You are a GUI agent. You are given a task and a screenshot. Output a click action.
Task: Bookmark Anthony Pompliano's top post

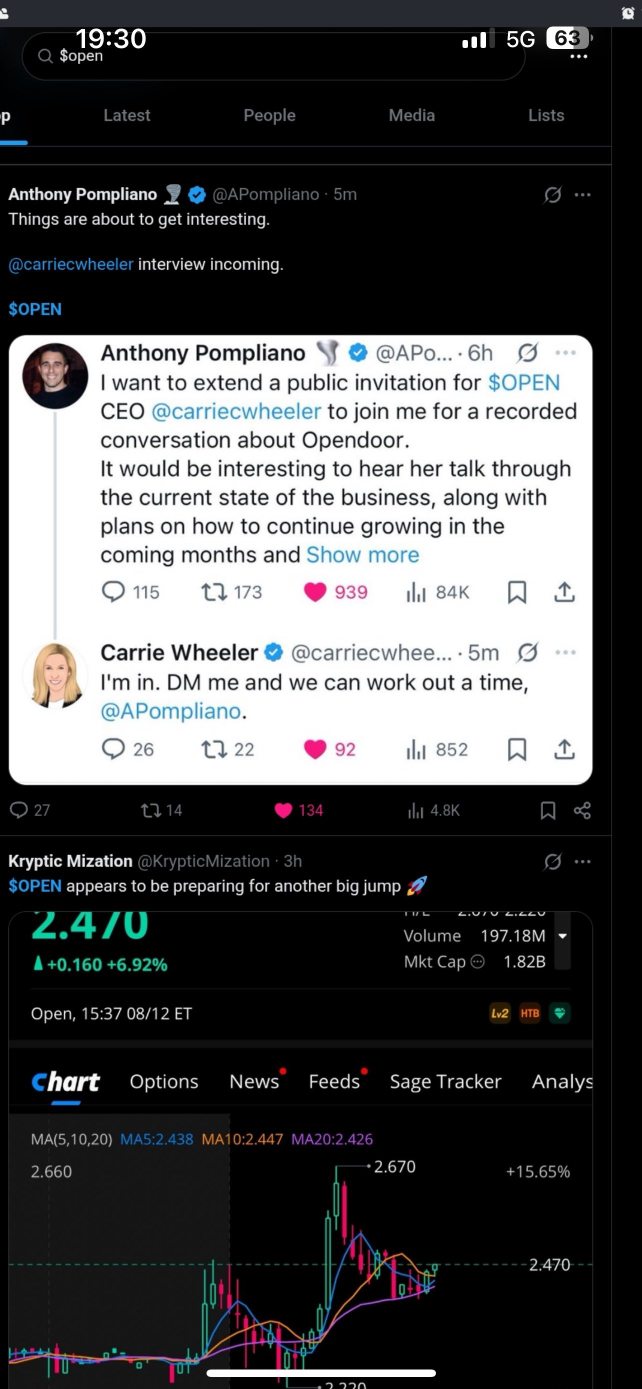tap(548, 810)
